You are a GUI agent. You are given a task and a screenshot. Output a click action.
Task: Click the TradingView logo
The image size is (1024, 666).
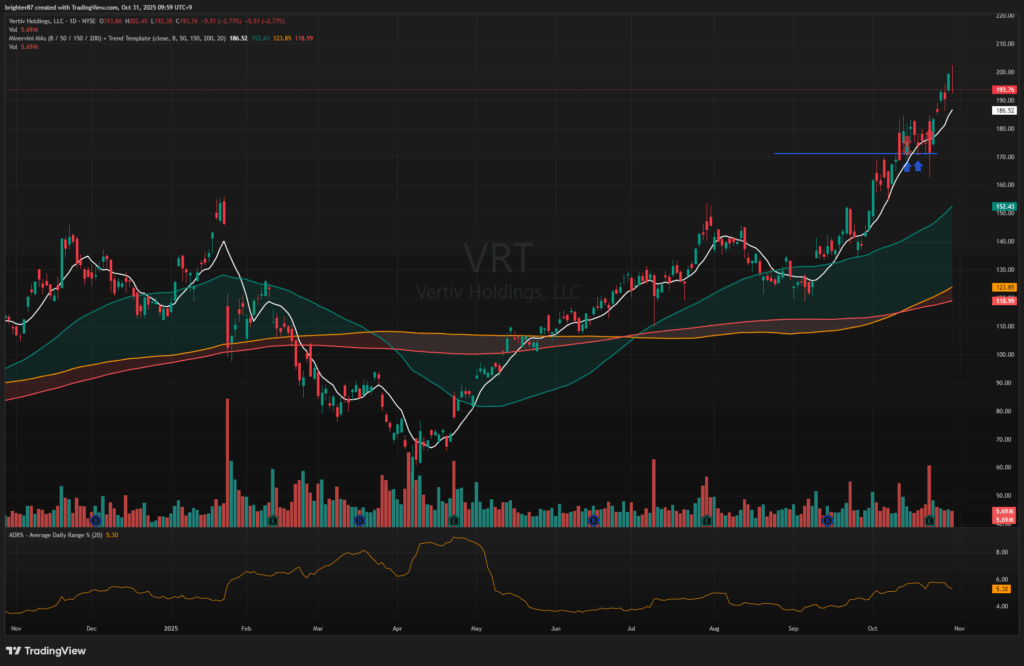click(x=48, y=651)
